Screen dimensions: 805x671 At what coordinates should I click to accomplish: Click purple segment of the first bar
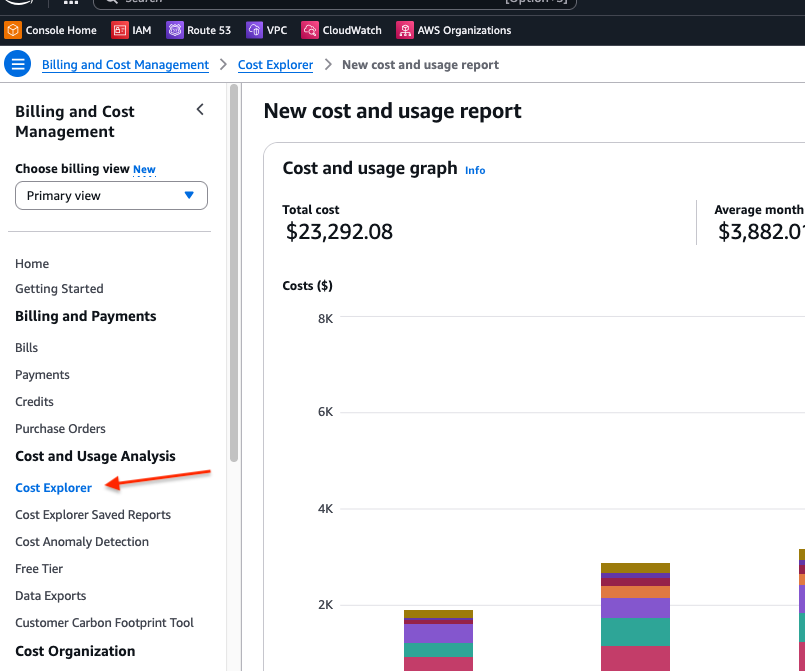pyautogui.click(x=438, y=634)
